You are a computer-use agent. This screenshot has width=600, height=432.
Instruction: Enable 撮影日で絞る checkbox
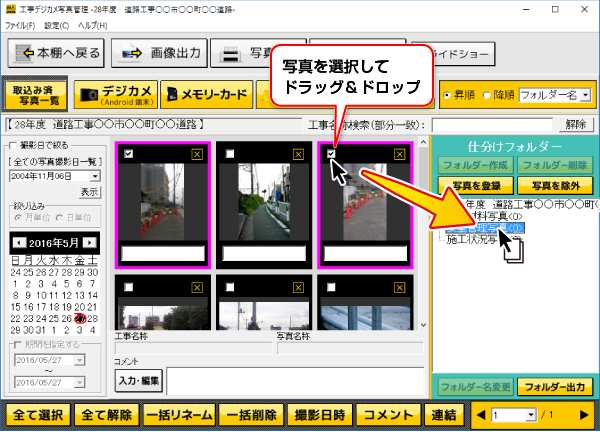pyautogui.click(x=13, y=145)
